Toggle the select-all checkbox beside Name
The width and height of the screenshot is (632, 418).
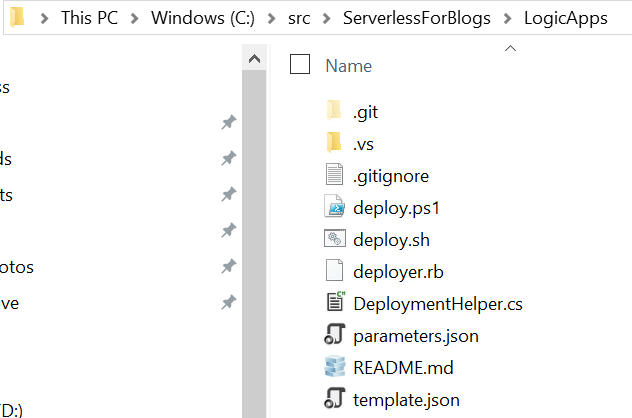pyautogui.click(x=300, y=65)
